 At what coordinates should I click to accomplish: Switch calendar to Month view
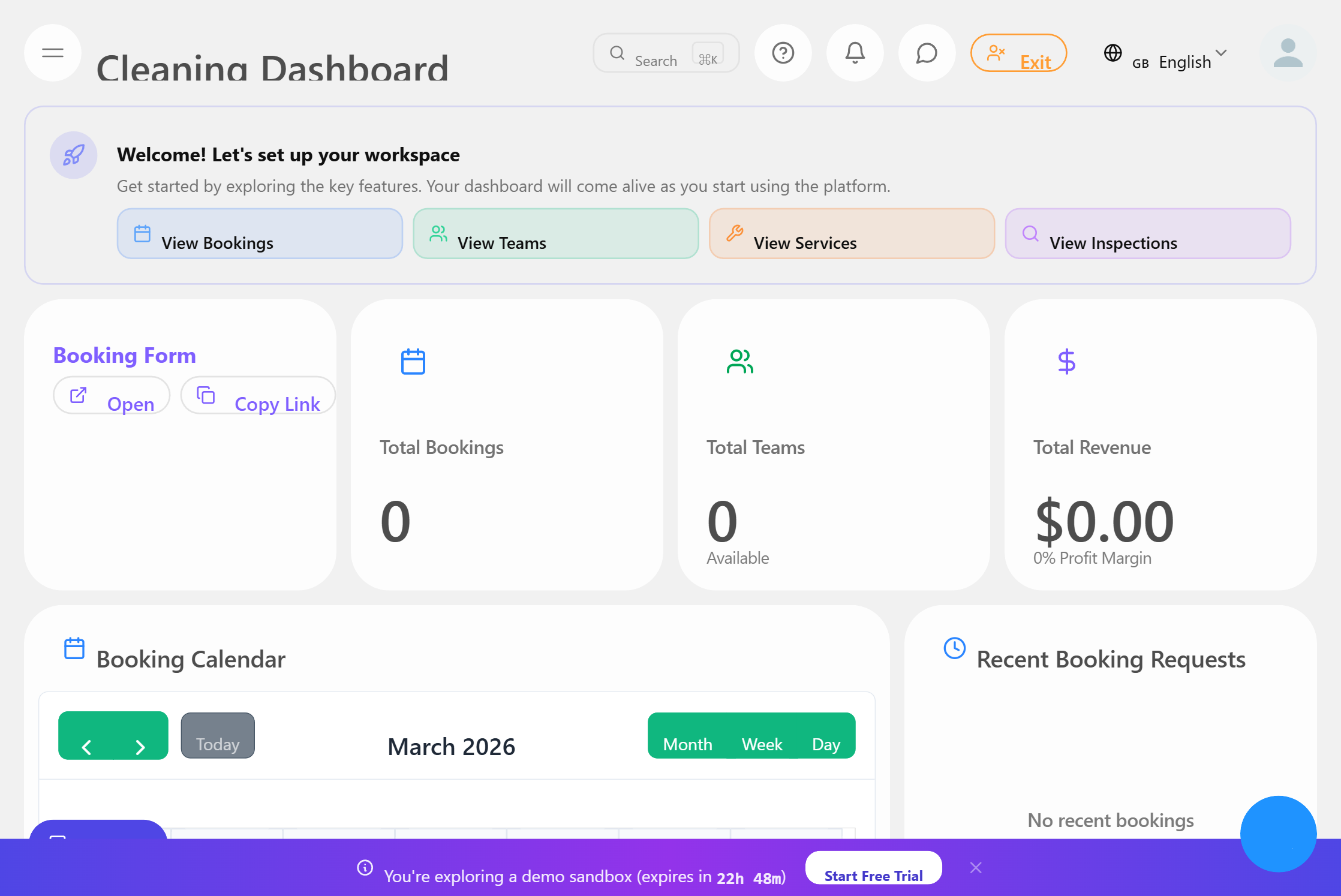click(687, 744)
